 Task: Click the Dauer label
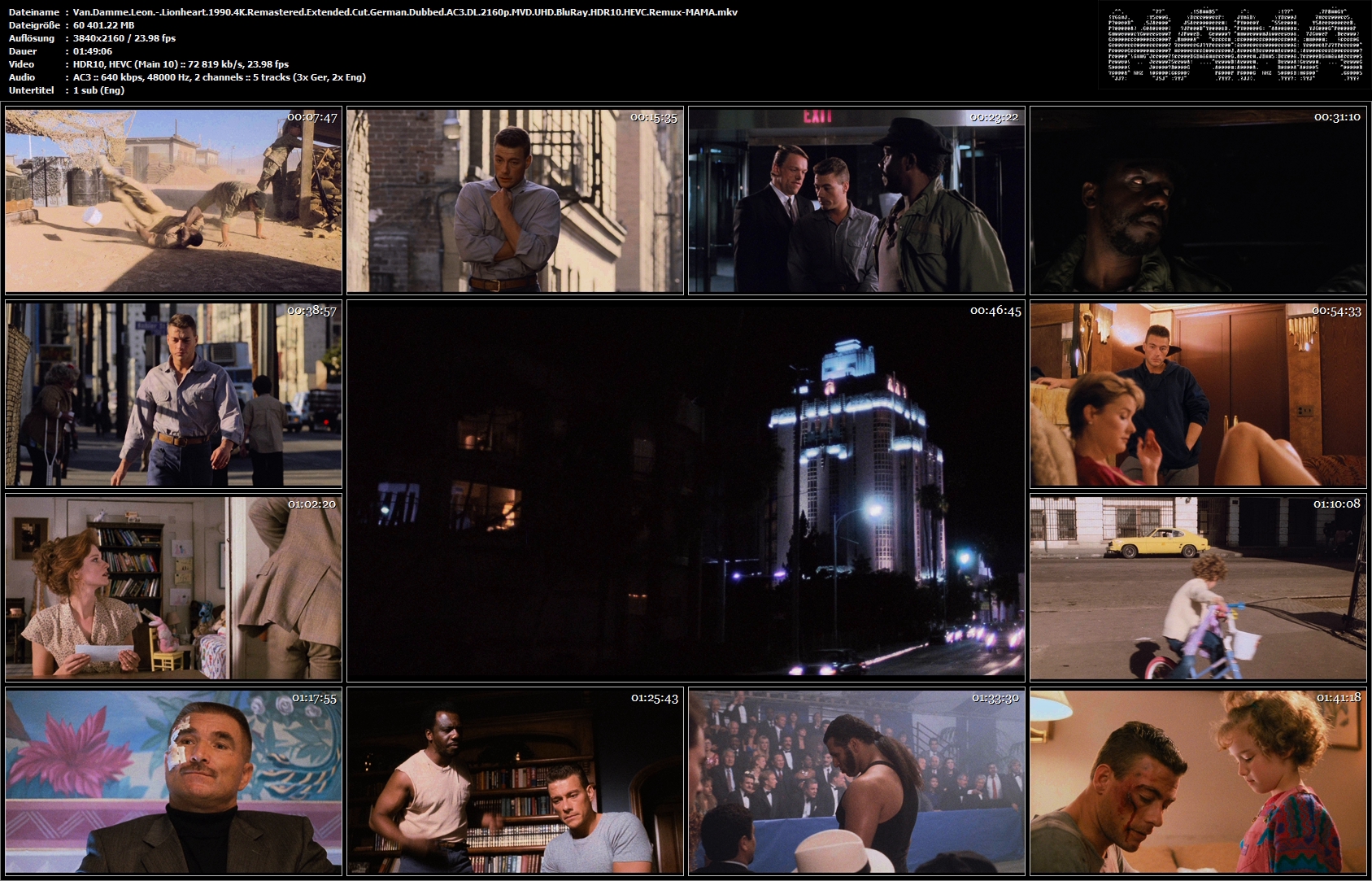pos(23,51)
